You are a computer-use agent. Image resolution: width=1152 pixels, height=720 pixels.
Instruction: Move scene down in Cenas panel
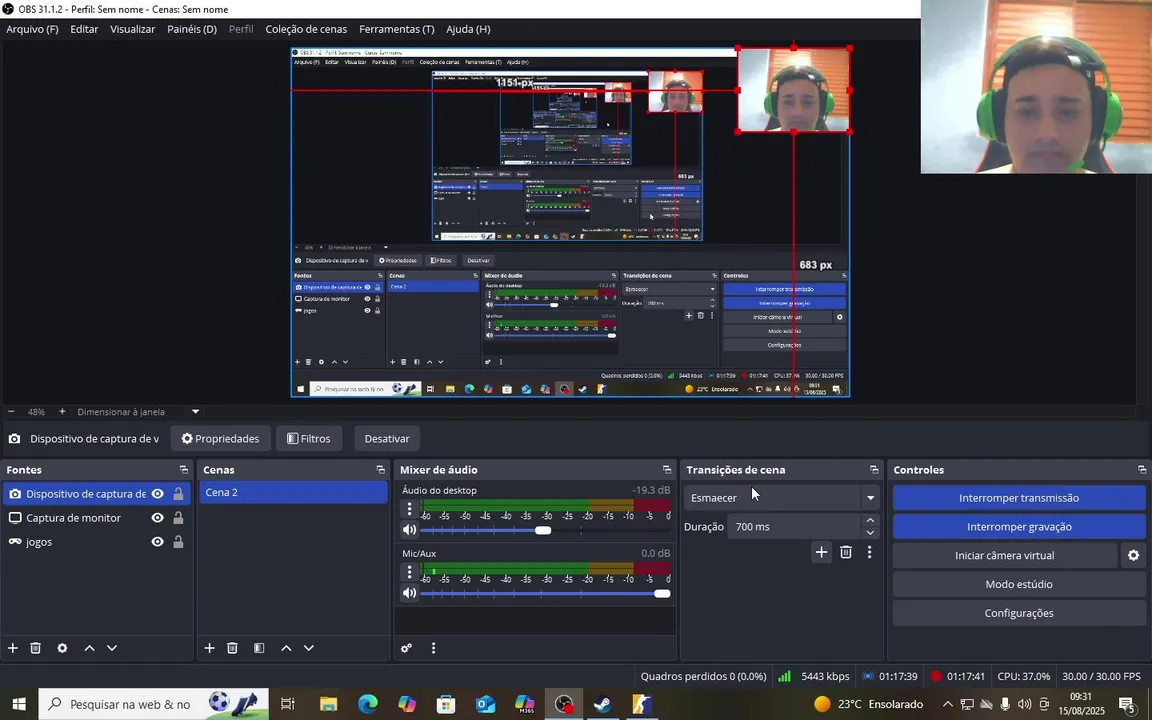coord(309,648)
